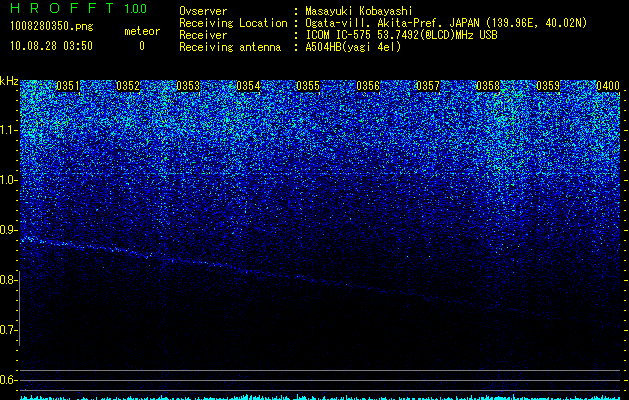
Task: Click the 0356 time marker
Action: tap(368, 86)
